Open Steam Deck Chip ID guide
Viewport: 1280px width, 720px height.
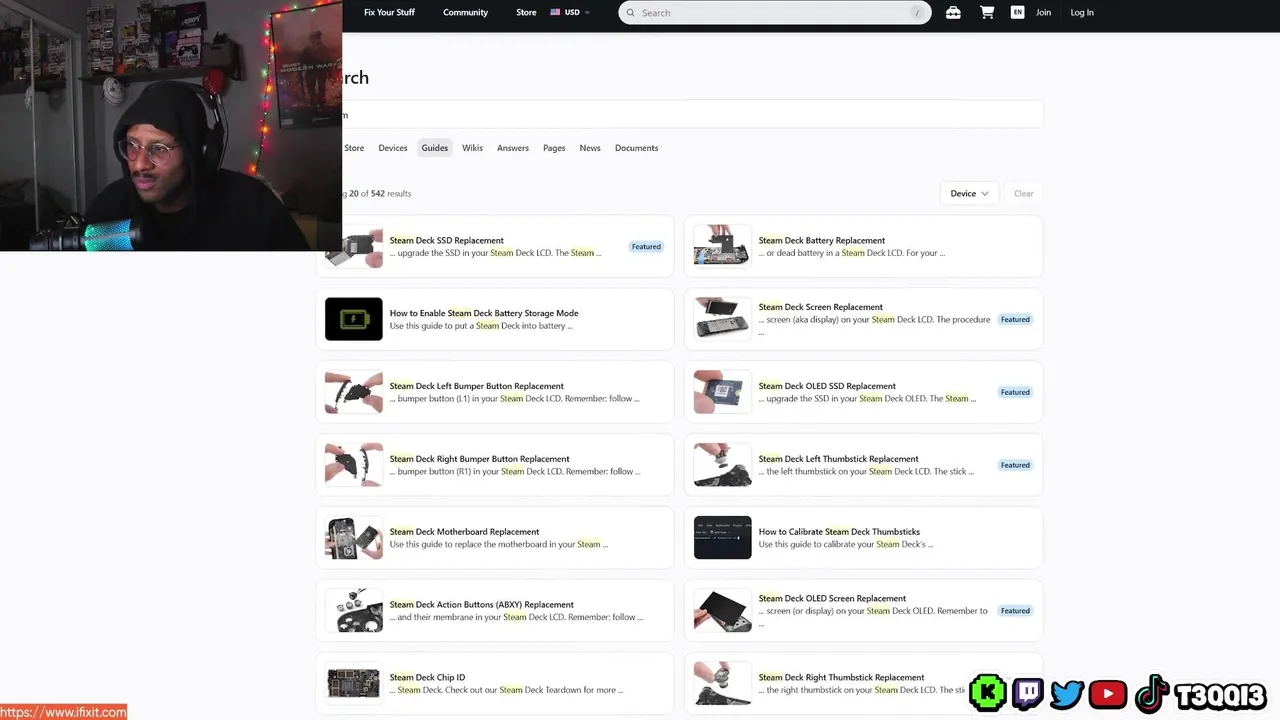coord(427,678)
